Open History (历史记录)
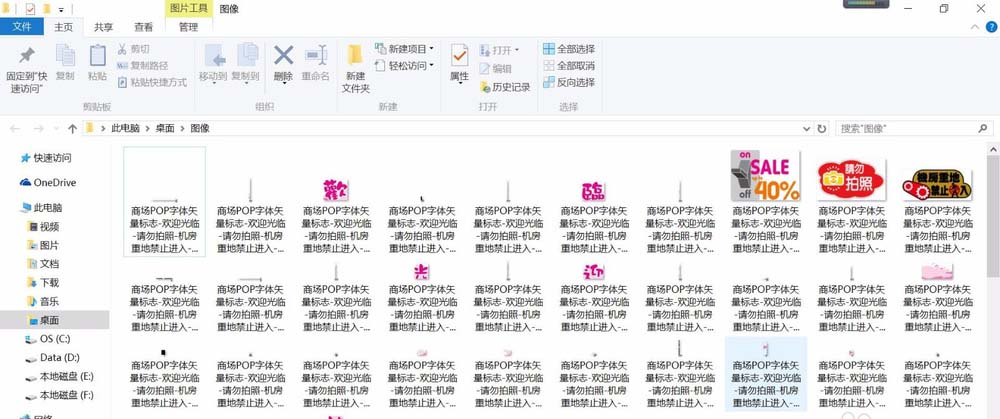The image size is (1000, 419). click(504, 87)
